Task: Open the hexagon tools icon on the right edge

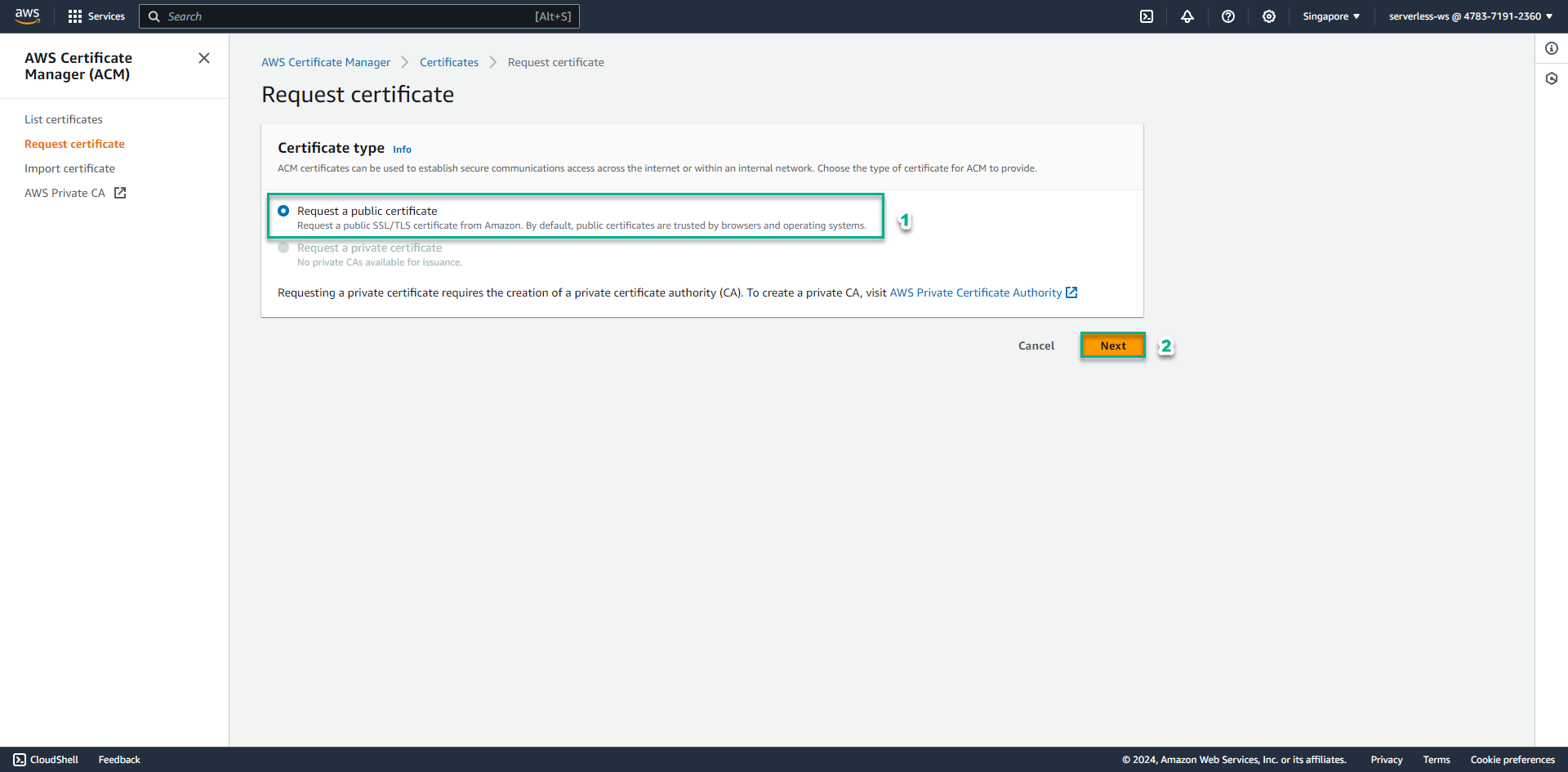Action: [x=1552, y=78]
